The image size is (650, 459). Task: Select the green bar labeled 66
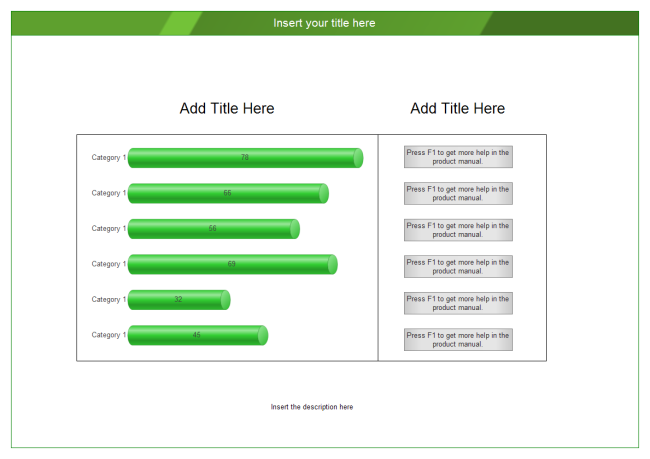pyautogui.click(x=228, y=193)
